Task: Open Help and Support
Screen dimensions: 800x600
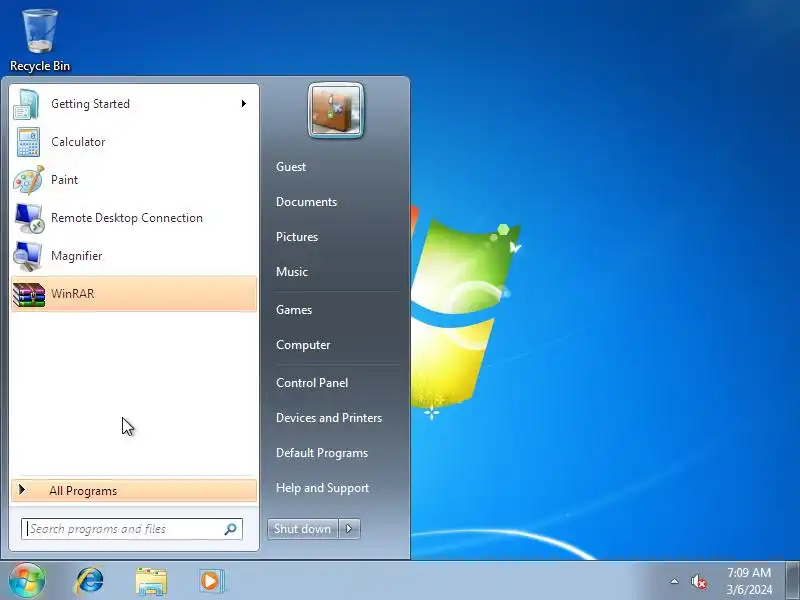Action: point(322,488)
